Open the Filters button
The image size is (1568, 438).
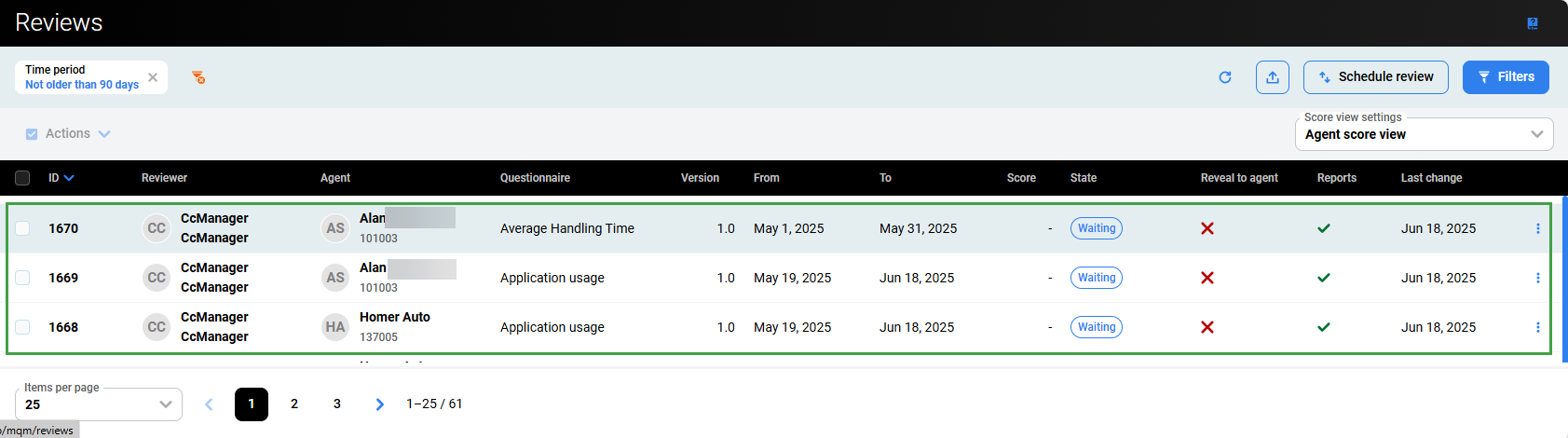[1505, 77]
